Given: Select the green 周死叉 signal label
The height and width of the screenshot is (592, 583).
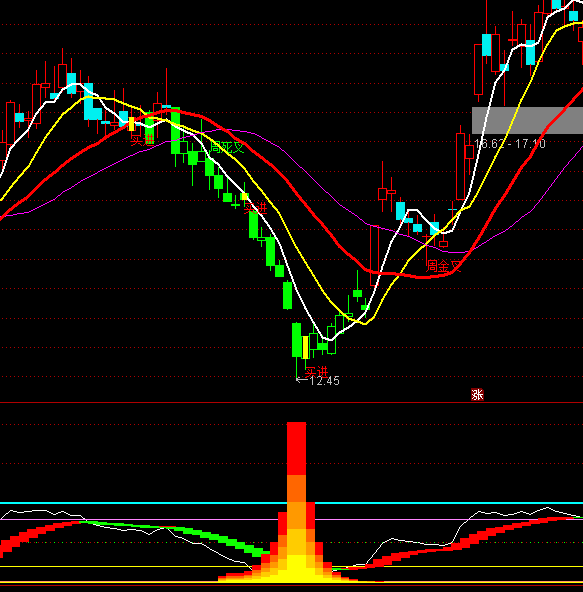Looking at the screenshot, I should click(227, 147).
